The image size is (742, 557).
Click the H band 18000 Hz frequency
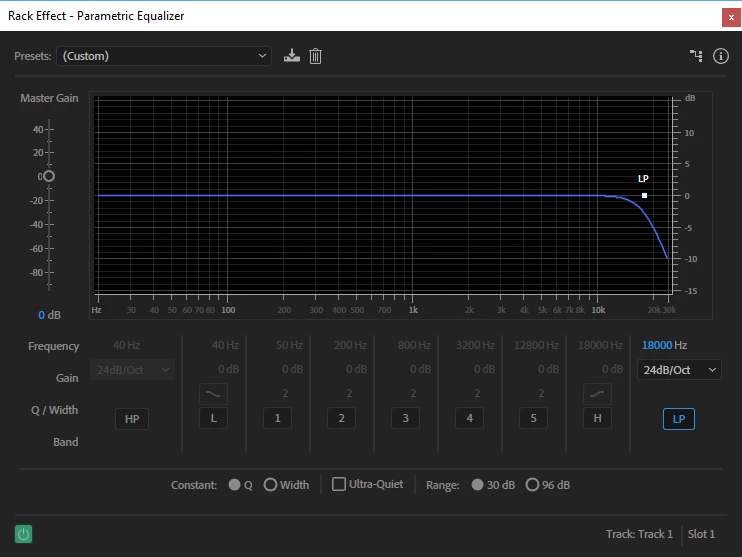coord(600,345)
